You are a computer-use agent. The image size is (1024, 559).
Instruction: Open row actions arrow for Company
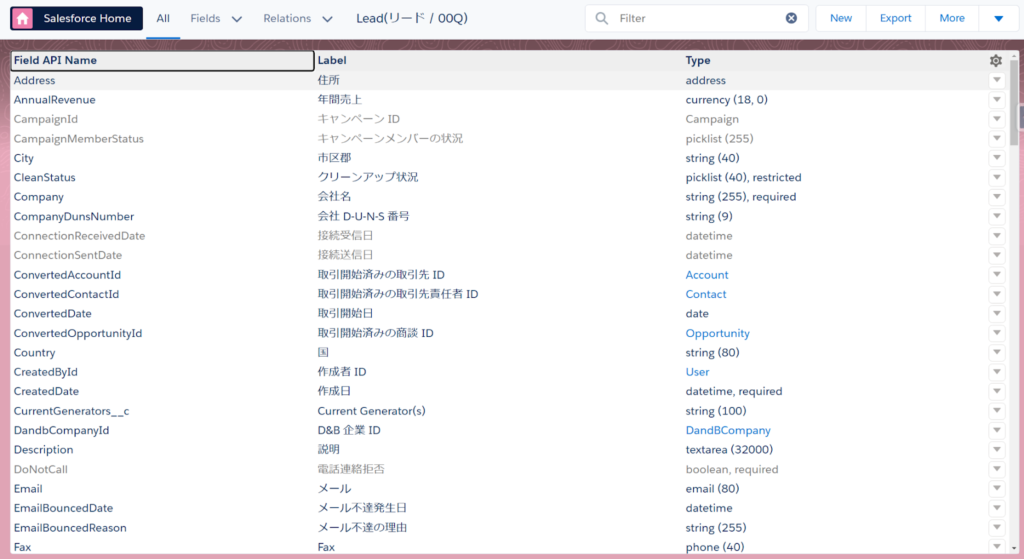(x=997, y=197)
